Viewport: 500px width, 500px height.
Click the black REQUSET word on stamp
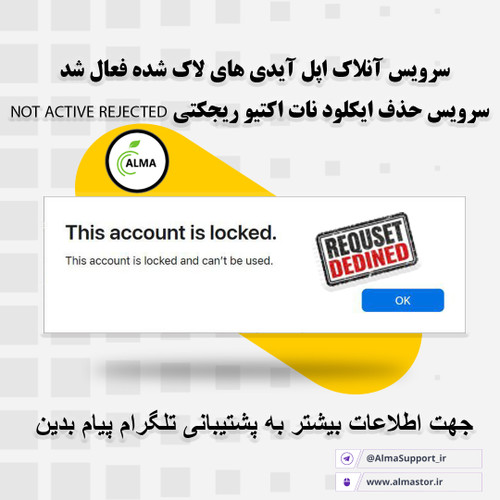tap(364, 239)
